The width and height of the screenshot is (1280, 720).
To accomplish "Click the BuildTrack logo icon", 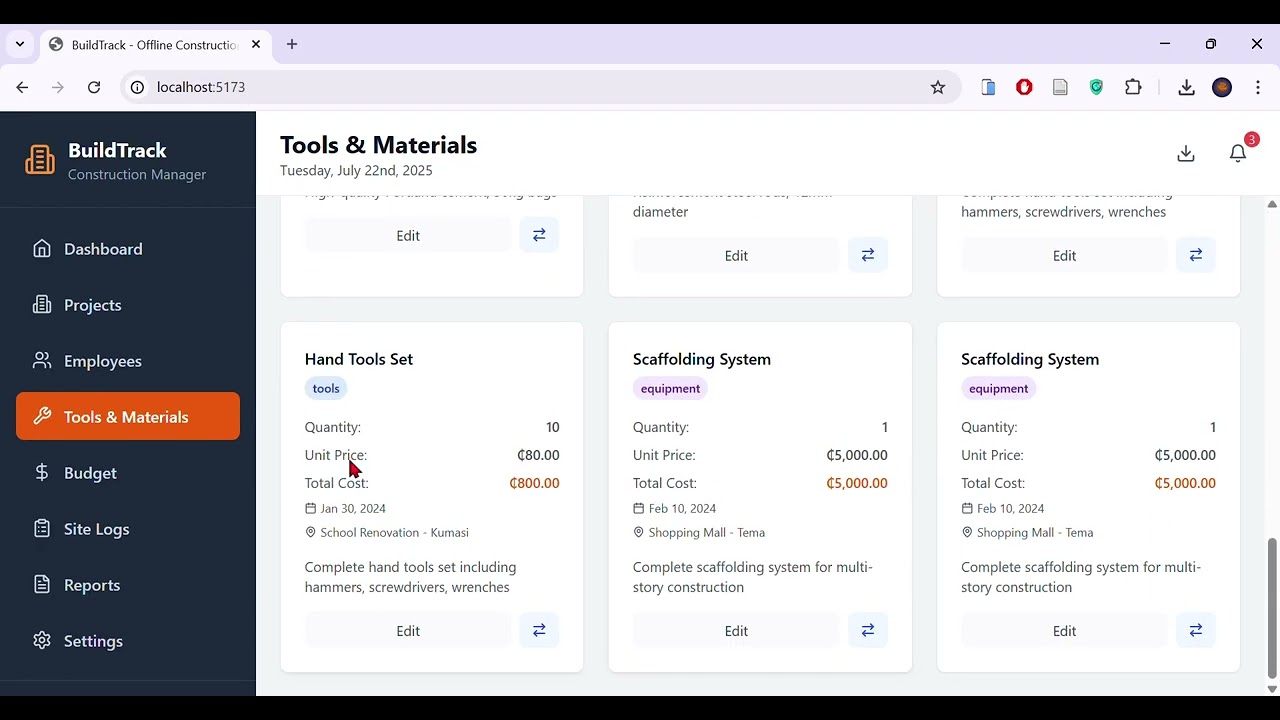I will click(x=40, y=160).
